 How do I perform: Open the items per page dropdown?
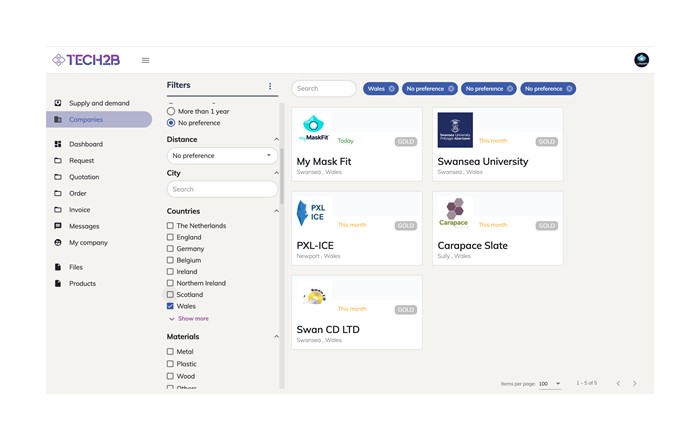550,384
